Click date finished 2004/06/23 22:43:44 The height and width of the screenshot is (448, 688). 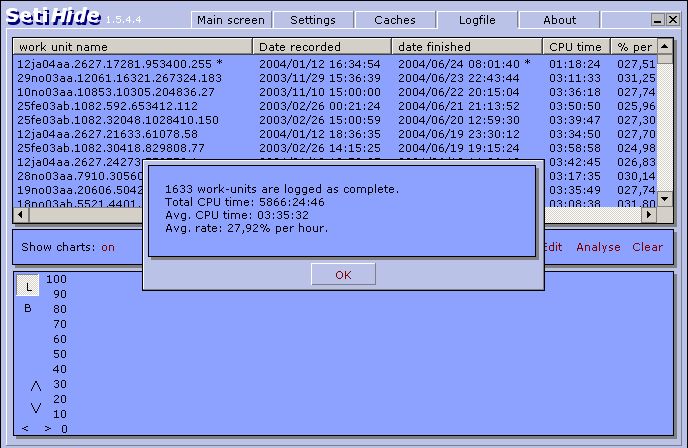pyautogui.click(x=459, y=78)
